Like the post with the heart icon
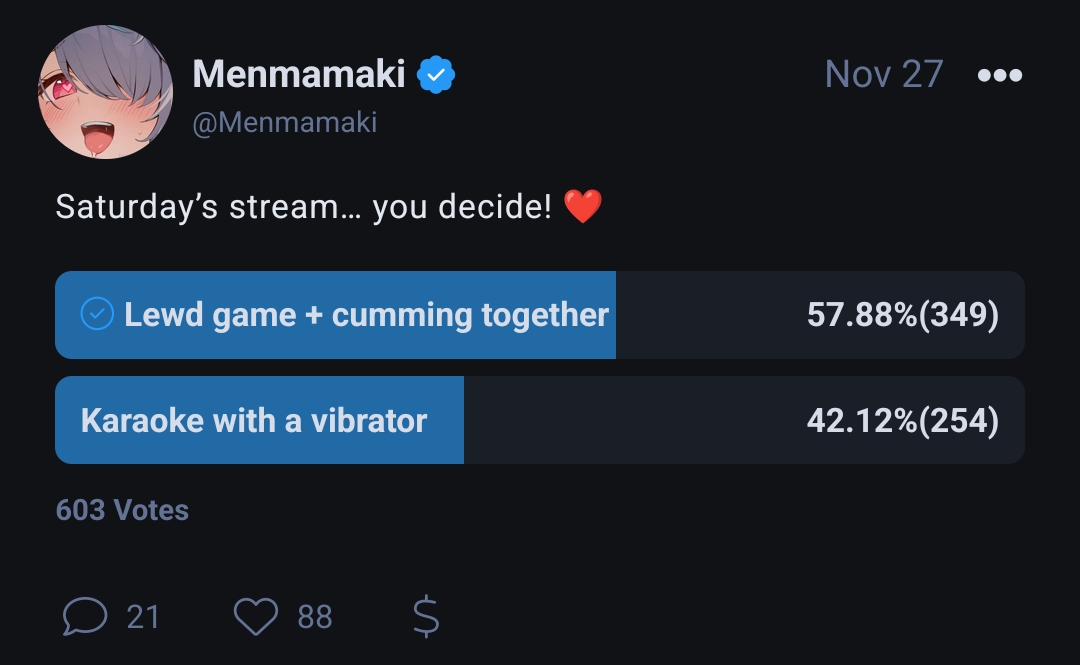The height and width of the screenshot is (665, 1080). pos(256,616)
